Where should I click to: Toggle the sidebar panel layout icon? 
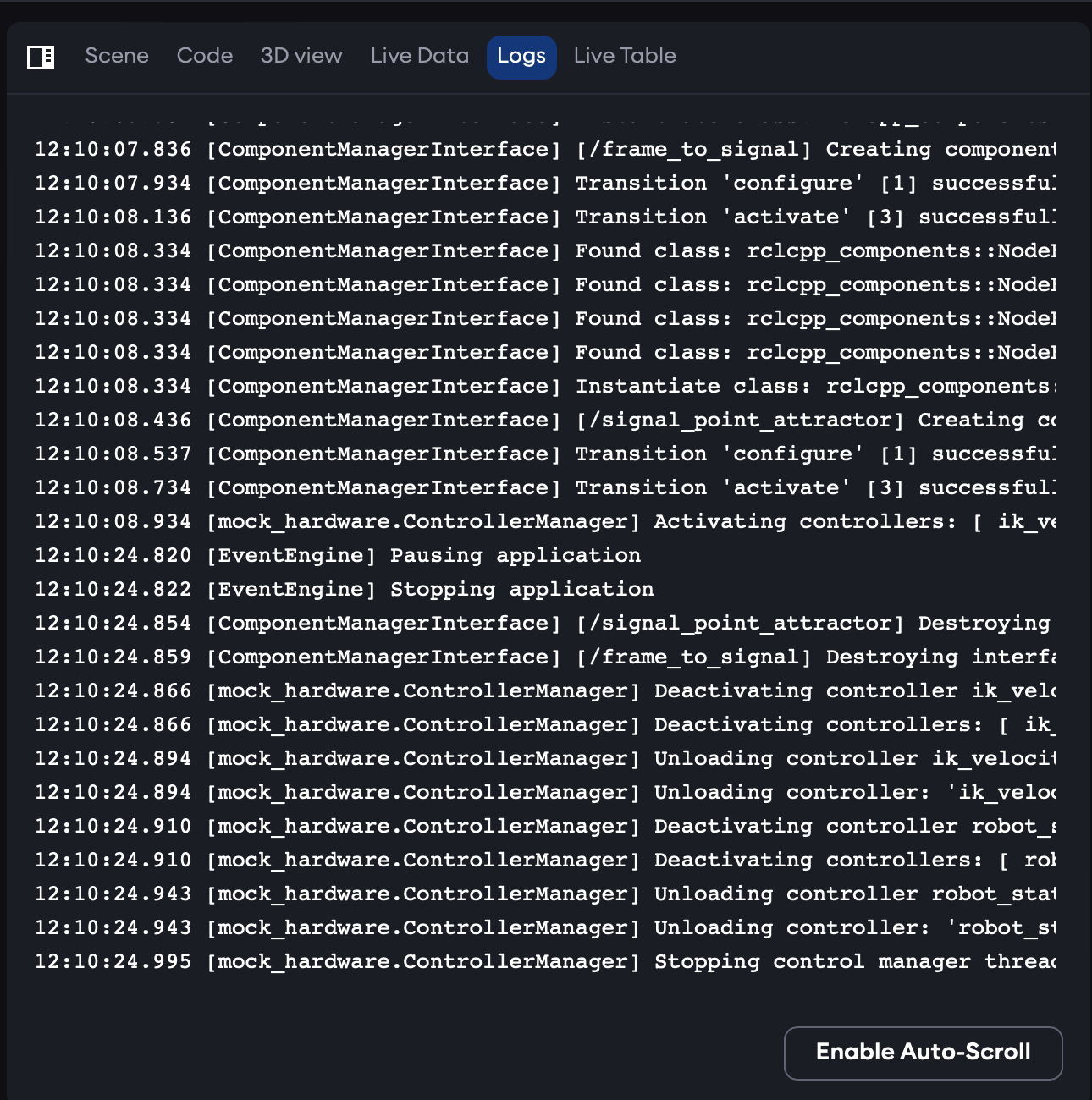click(41, 57)
